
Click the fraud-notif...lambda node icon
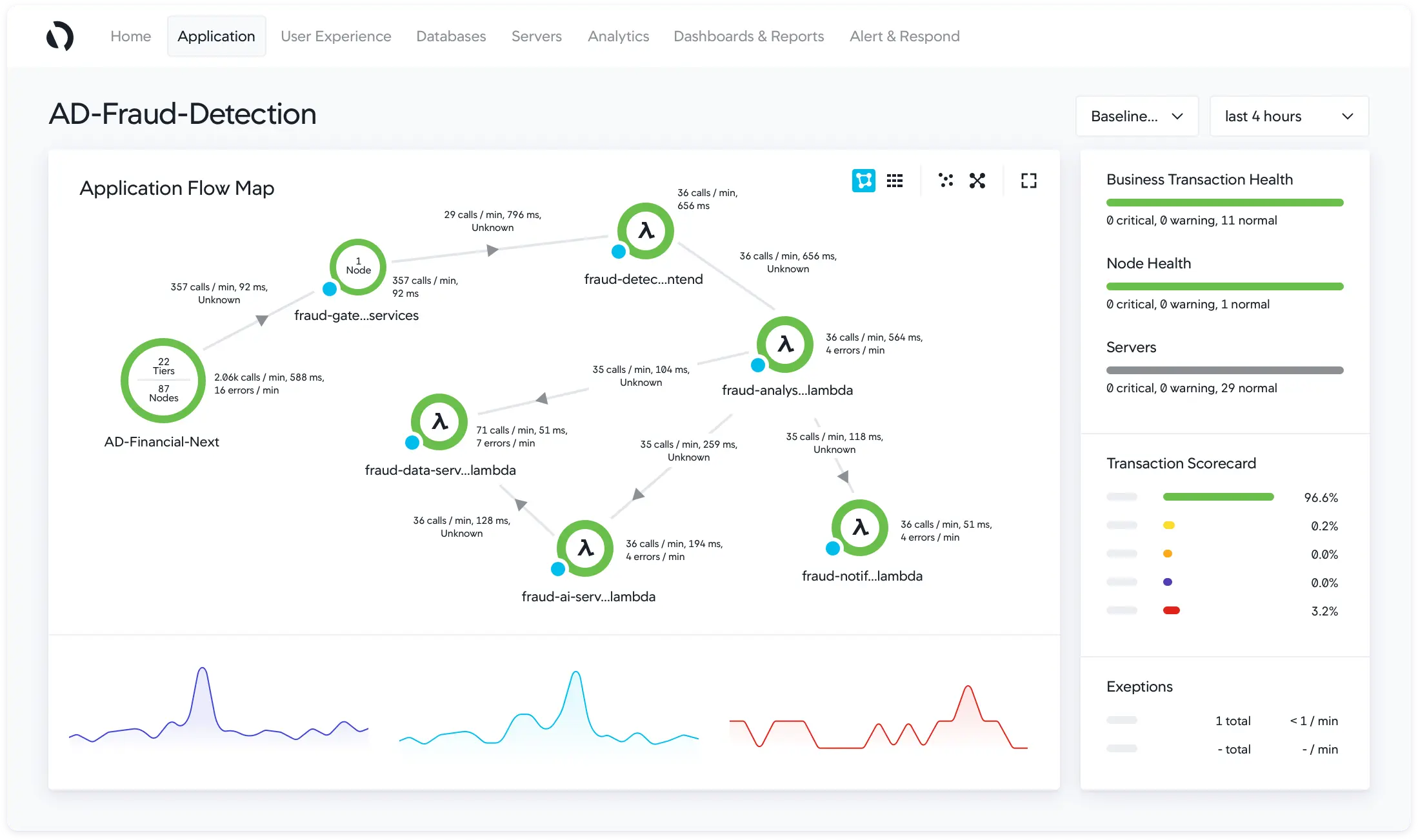tap(860, 528)
